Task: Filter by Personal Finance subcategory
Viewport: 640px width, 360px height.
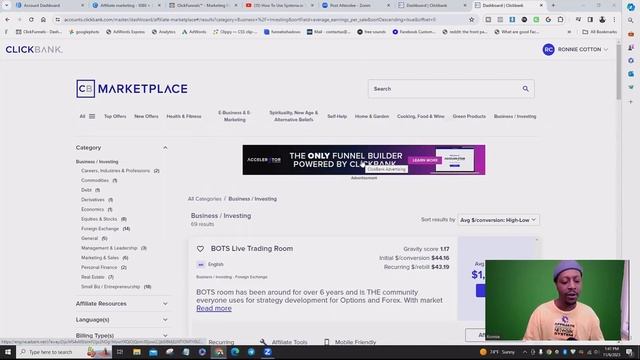Action: (99, 267)
